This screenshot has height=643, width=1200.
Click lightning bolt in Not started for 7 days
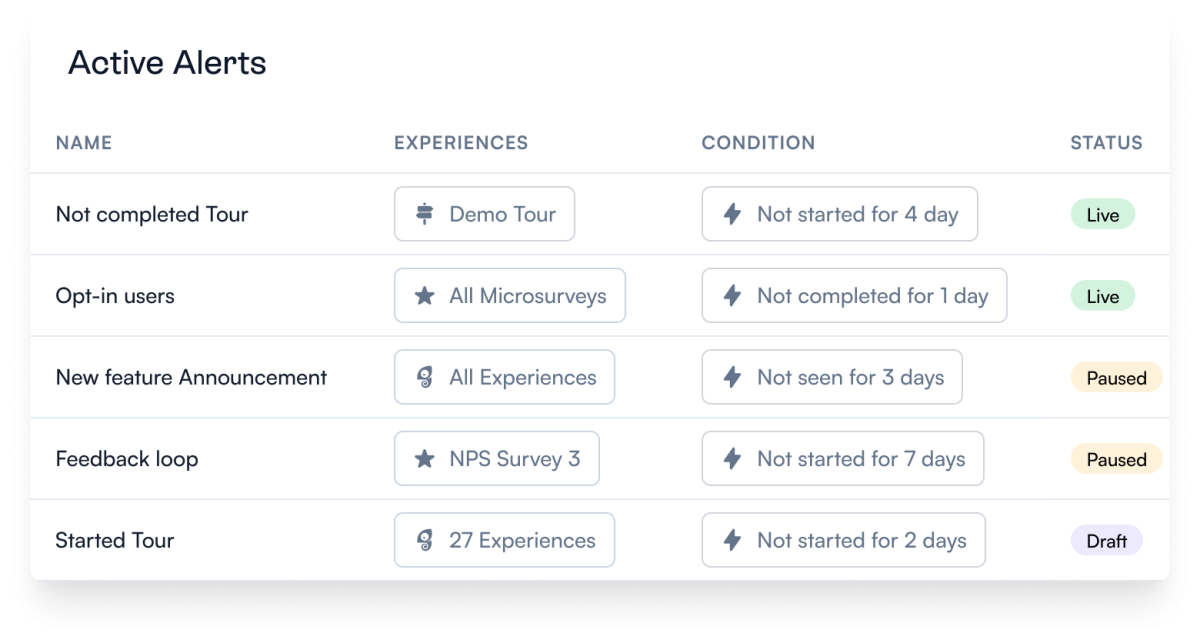[x=732, y=459]
